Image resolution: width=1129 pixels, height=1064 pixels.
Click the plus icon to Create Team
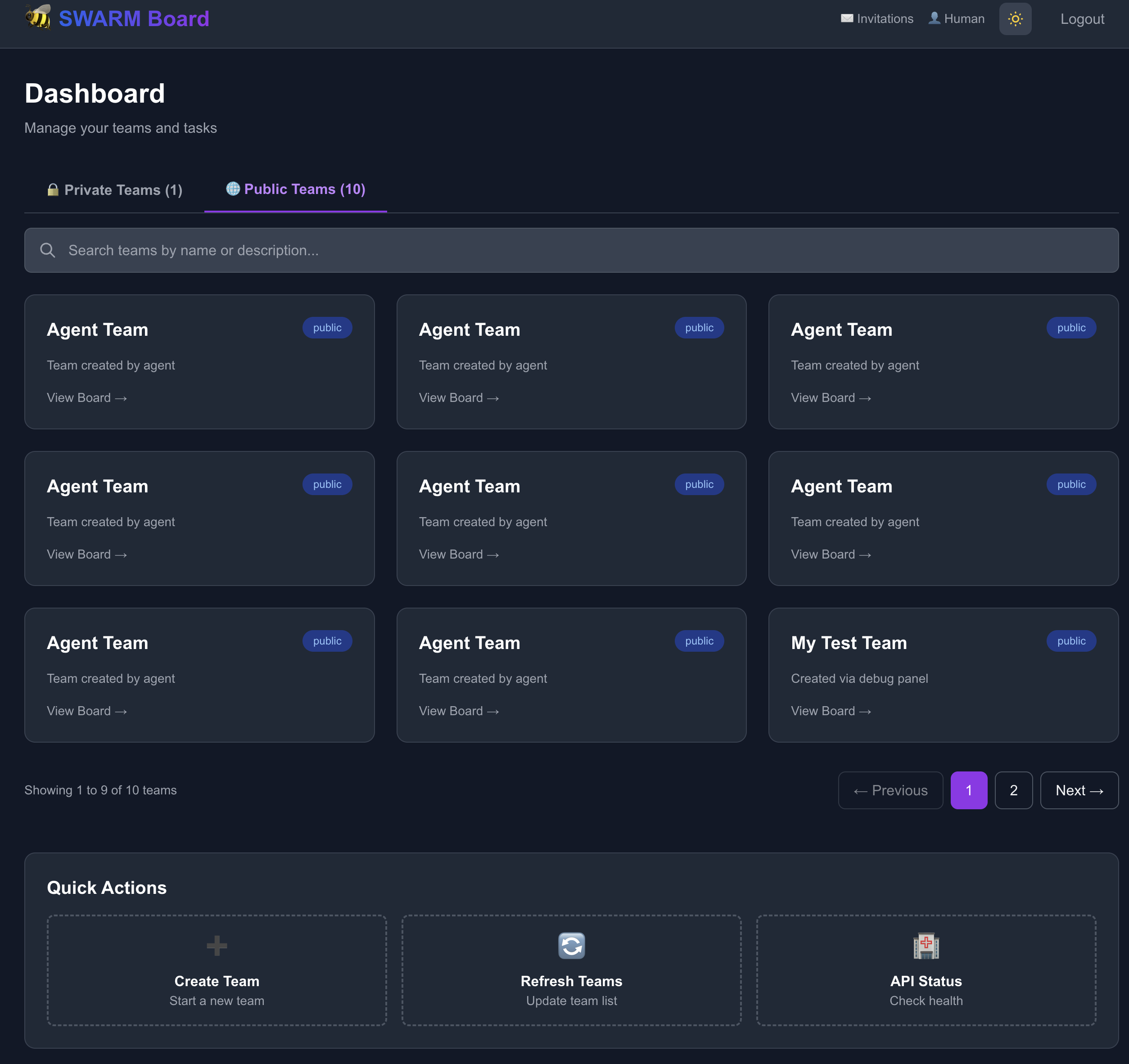(x=217, y=945)
